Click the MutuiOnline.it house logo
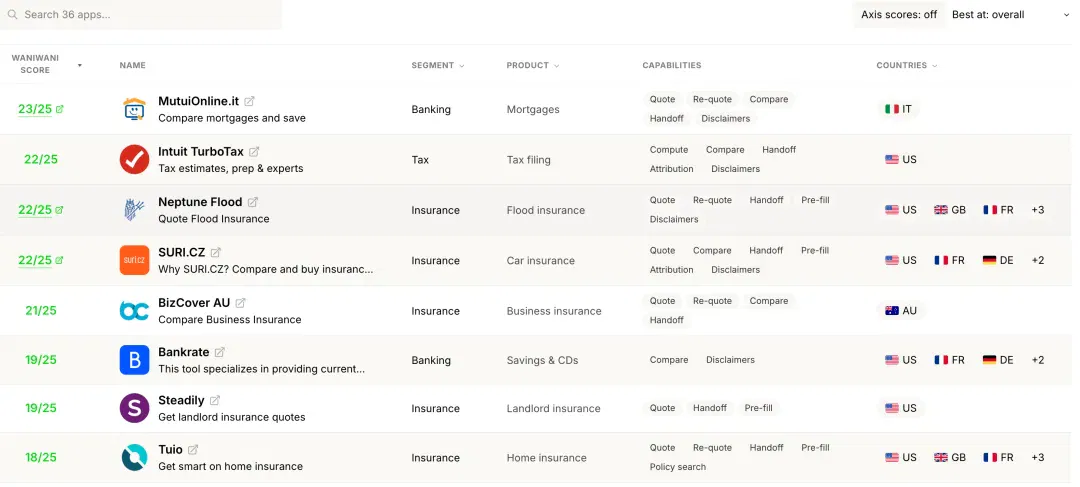 [134, 110]
